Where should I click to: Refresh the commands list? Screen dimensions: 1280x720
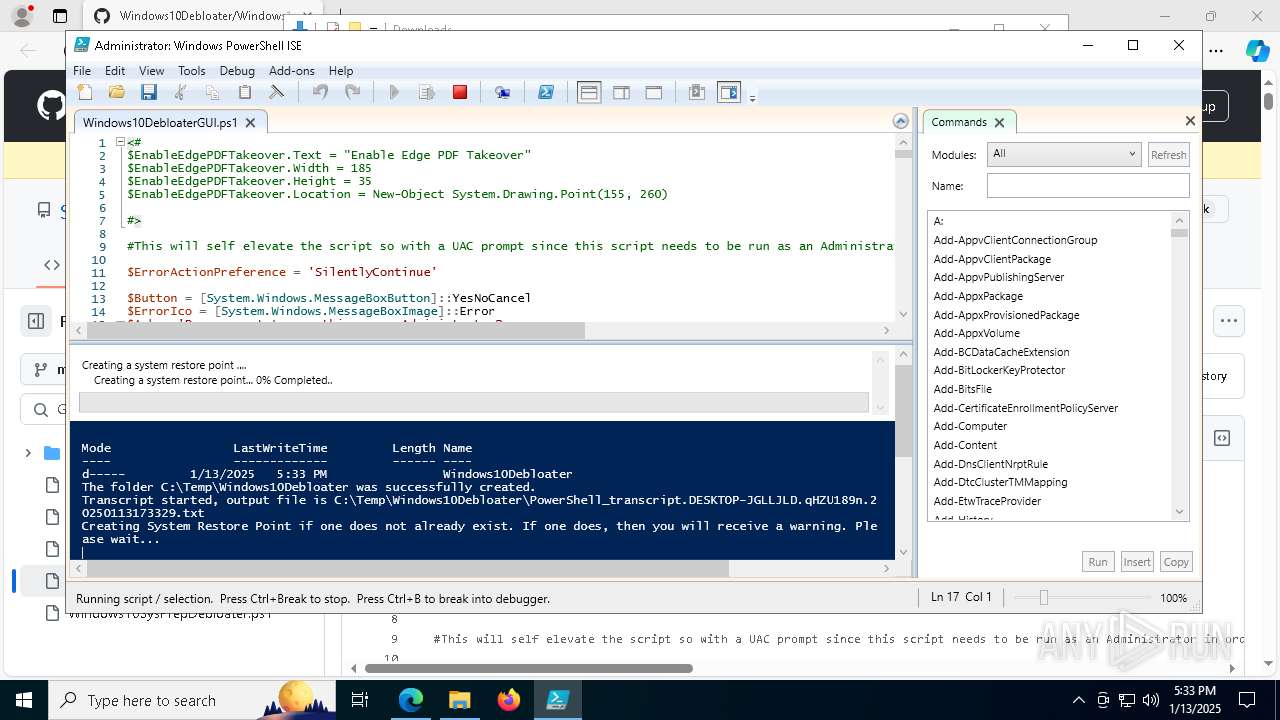(1168, 155)
